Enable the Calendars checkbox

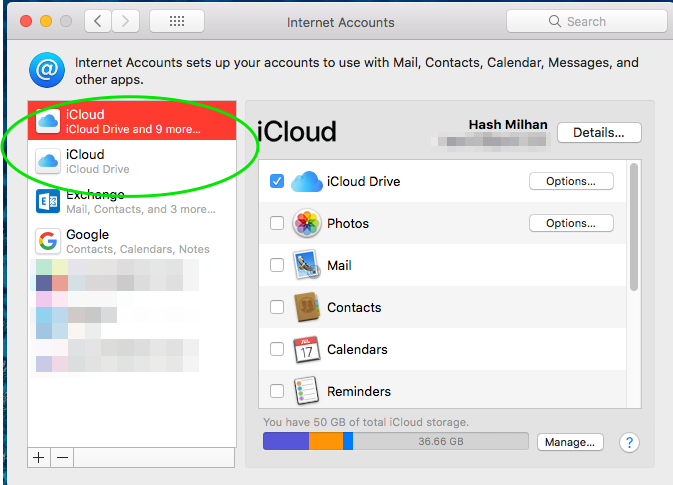click(277, 349)
